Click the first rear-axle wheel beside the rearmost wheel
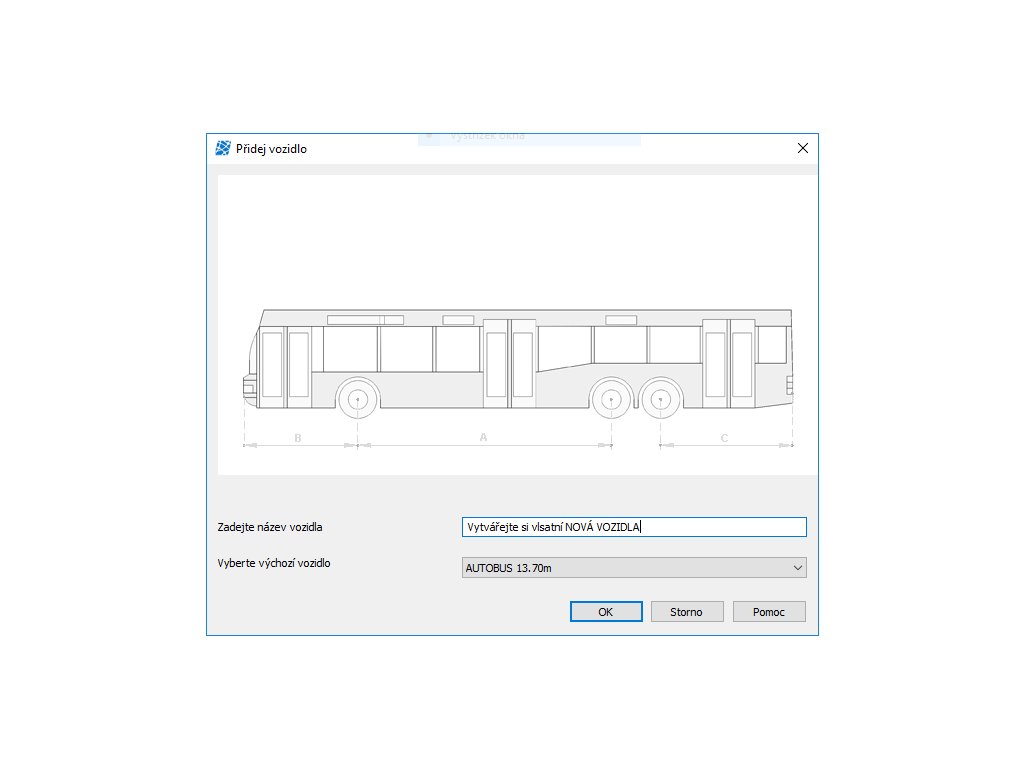 tap(611, 398)
